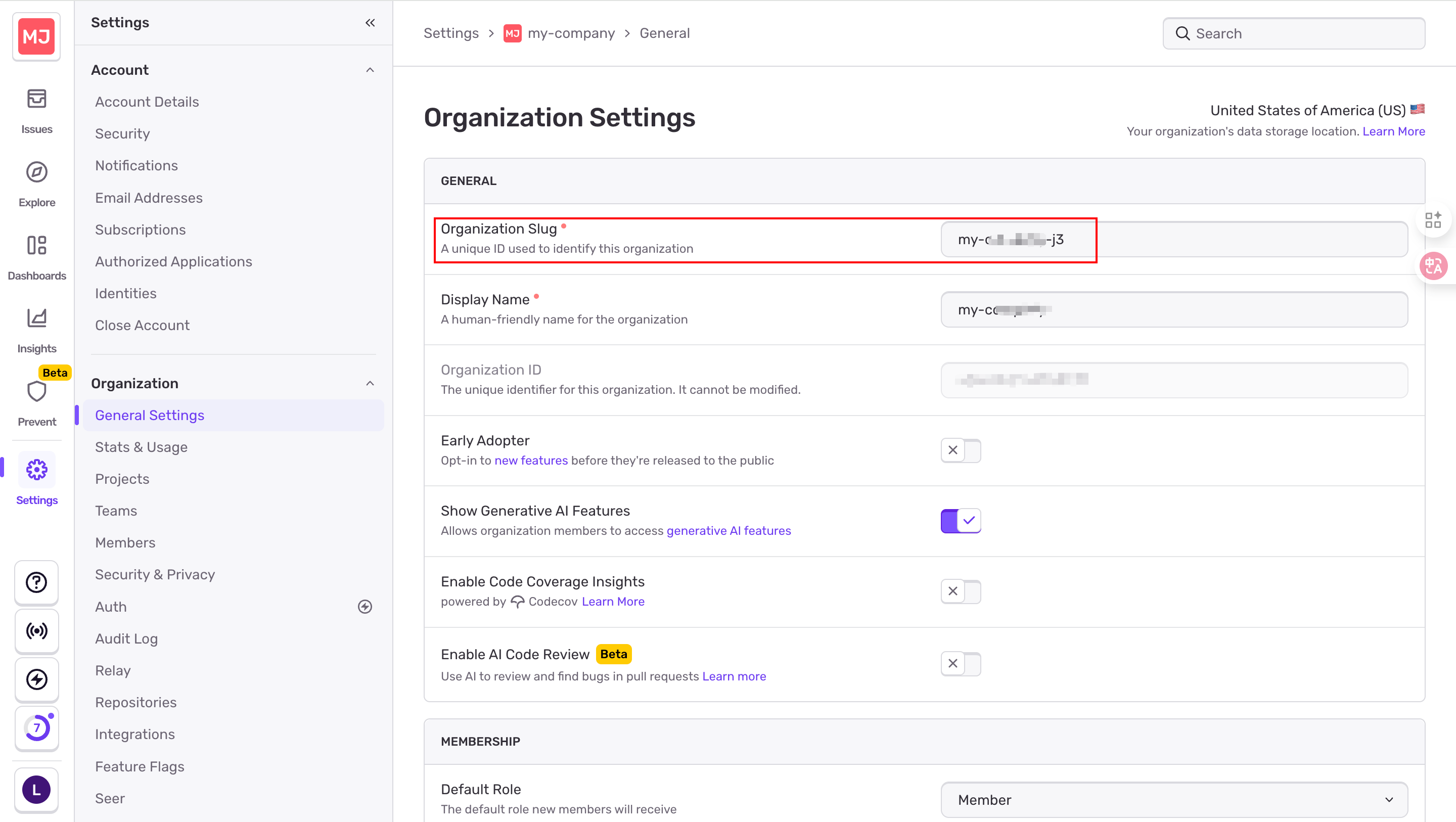Open the Help question mark icon
The width and height of the screenshot is (1456, 822).
37,582
